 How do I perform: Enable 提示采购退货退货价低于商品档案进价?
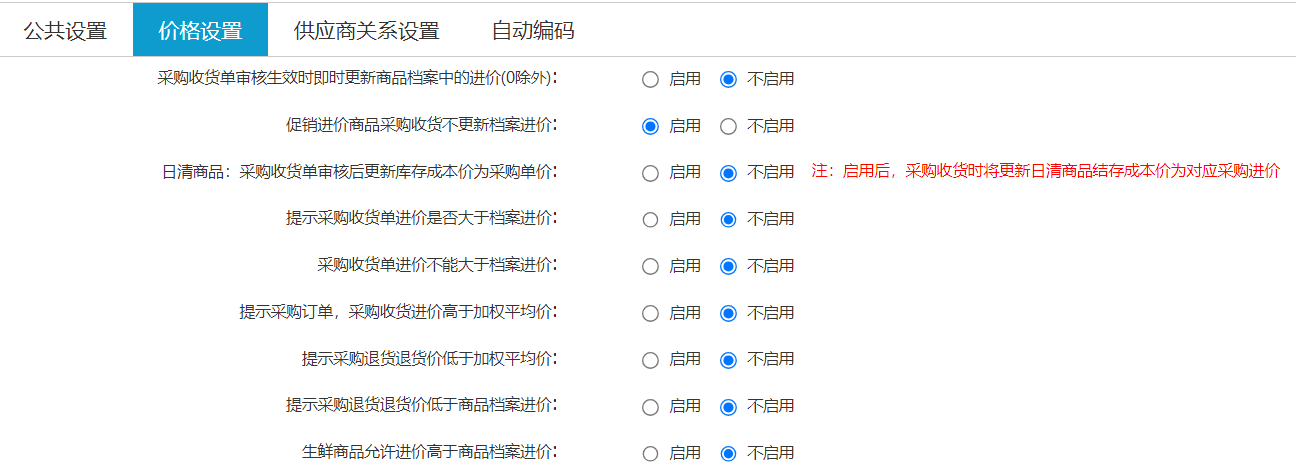click(x=651, y=406)
